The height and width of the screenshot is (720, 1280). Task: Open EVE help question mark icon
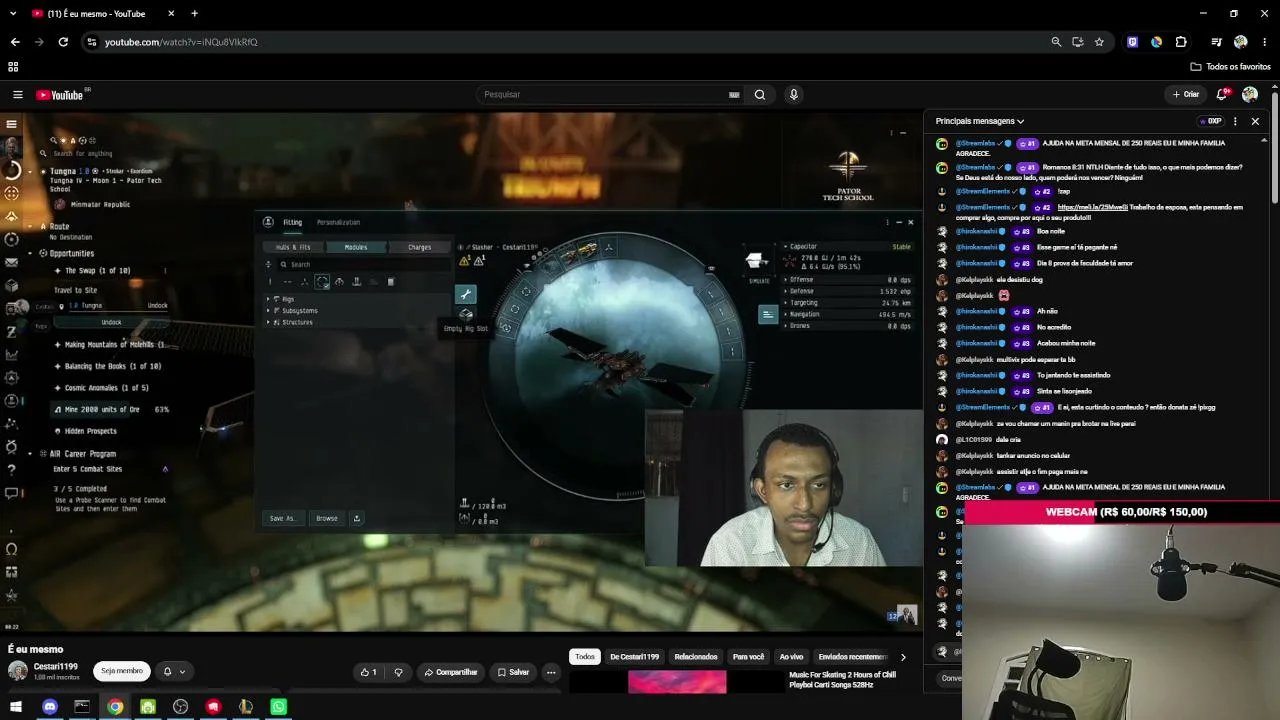pyautogui.click(x=12, y=469)
